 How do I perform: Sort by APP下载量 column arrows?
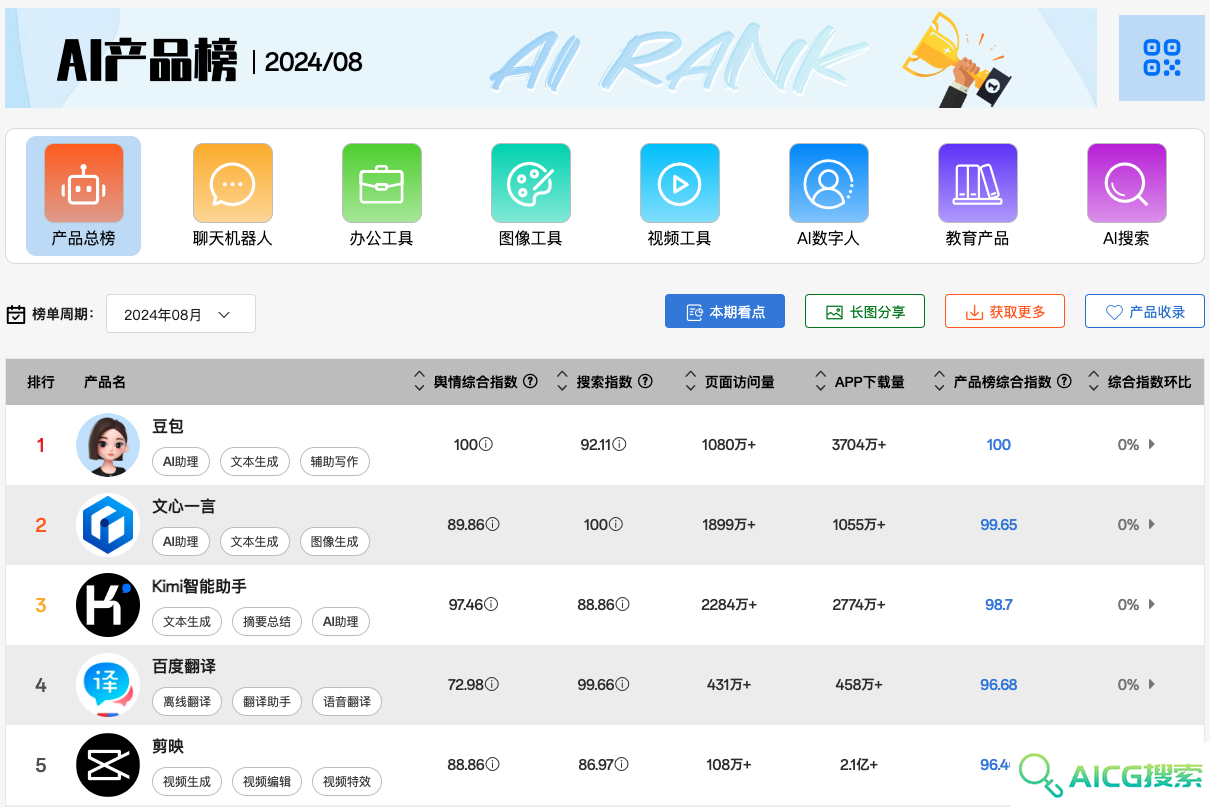(x=821, y=381)
